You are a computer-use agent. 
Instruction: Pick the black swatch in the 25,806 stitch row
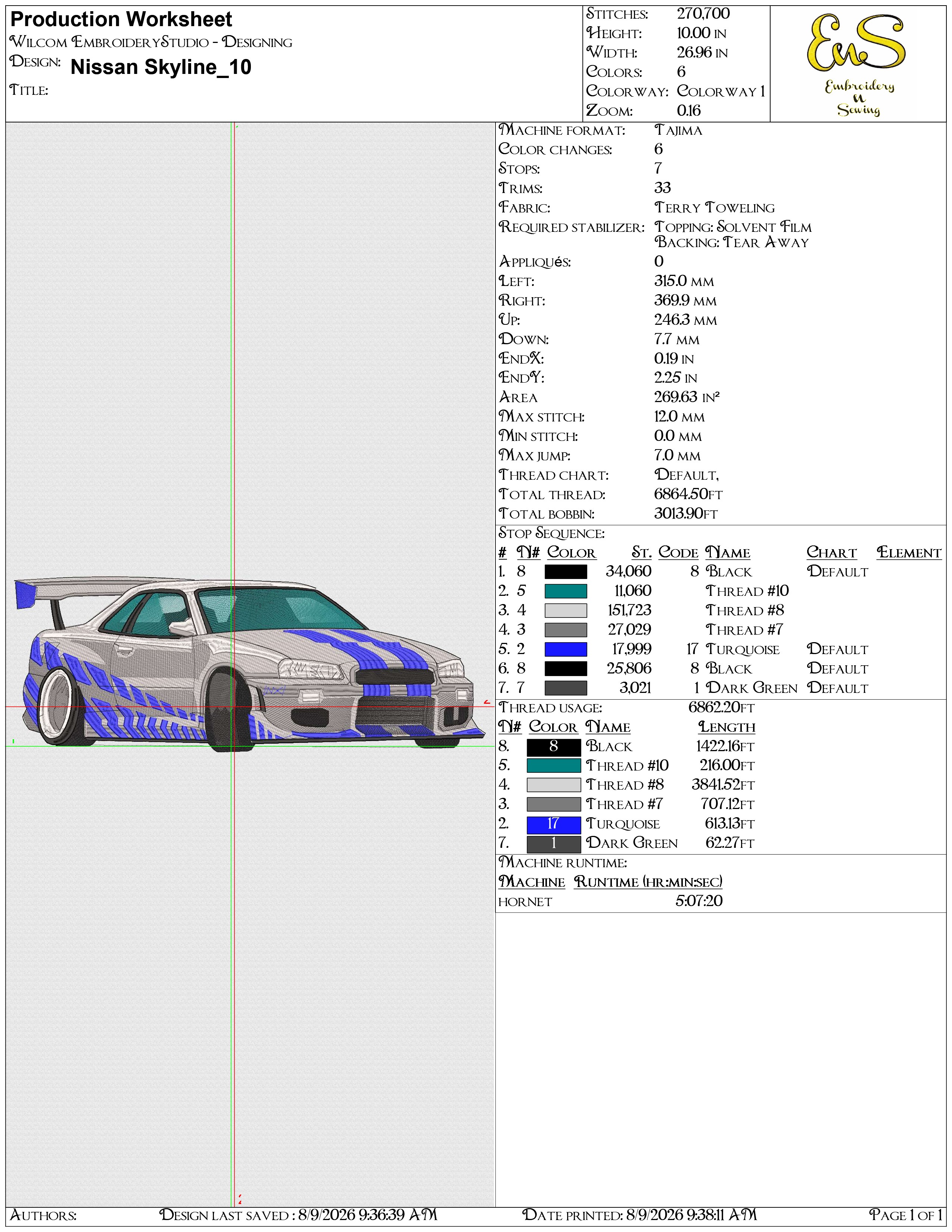pos(566,669)
